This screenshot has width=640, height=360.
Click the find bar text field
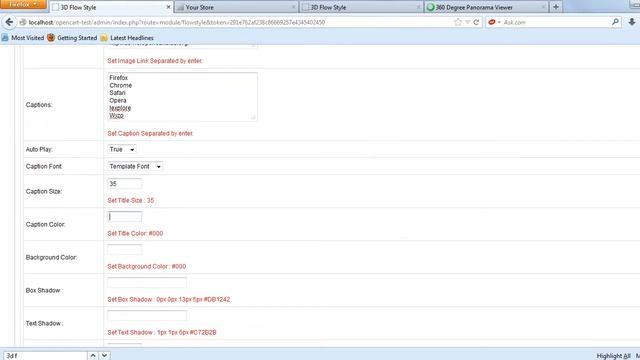pyautogui.click(x=45, y=356)
